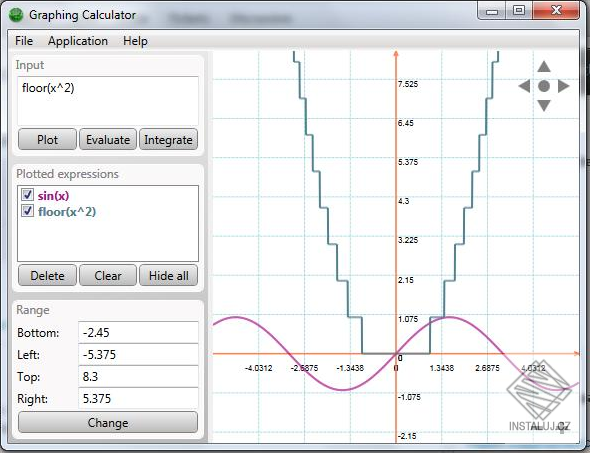Viewport: 590px width, 453px height.
Task: Toggle the floor(x^2) visibility checkbox
Action: click(27, 210)
